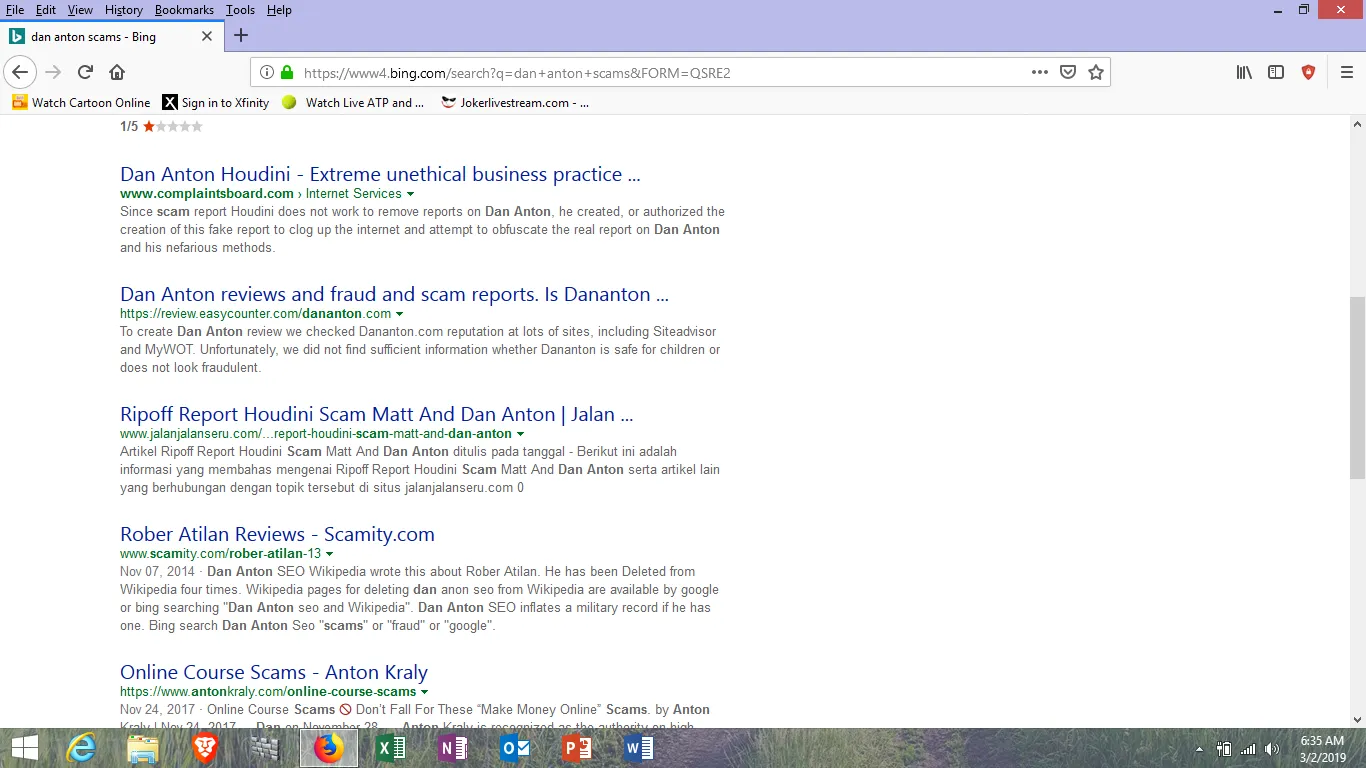
Task: Open the File menu
Action: tap(15, 10)
